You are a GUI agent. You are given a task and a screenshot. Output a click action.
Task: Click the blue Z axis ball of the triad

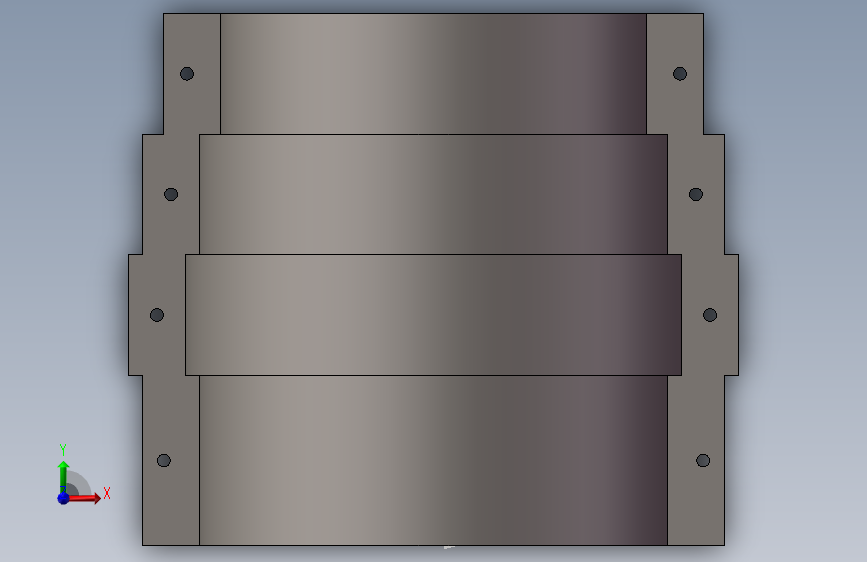[x=63, y=498]
